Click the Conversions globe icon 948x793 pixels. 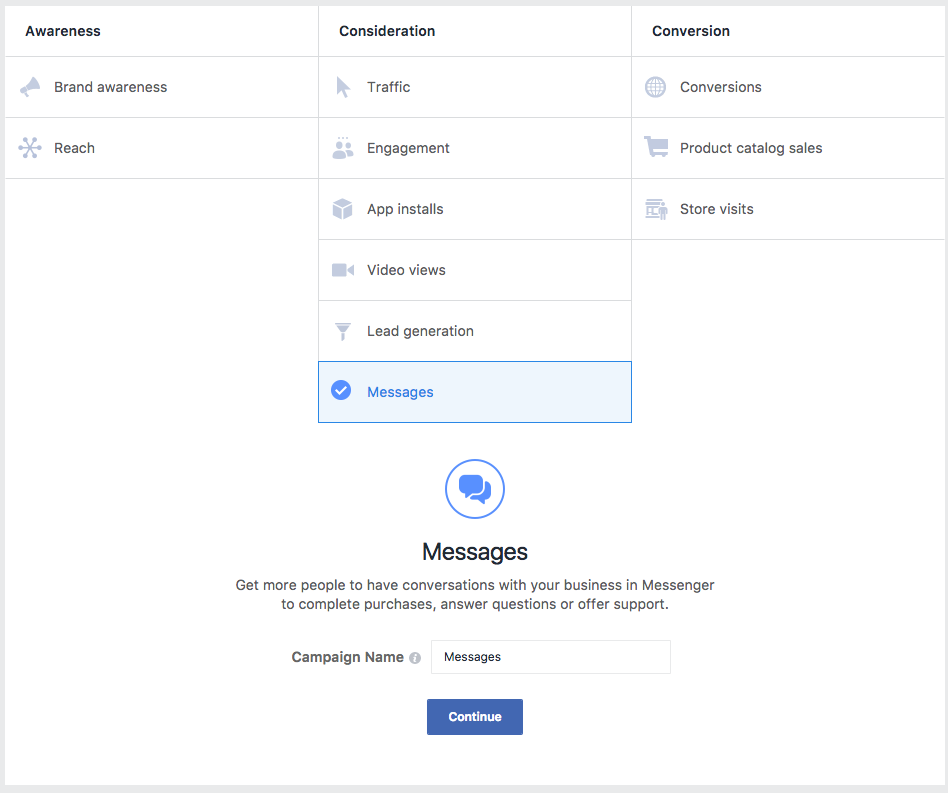coord(656,87)
